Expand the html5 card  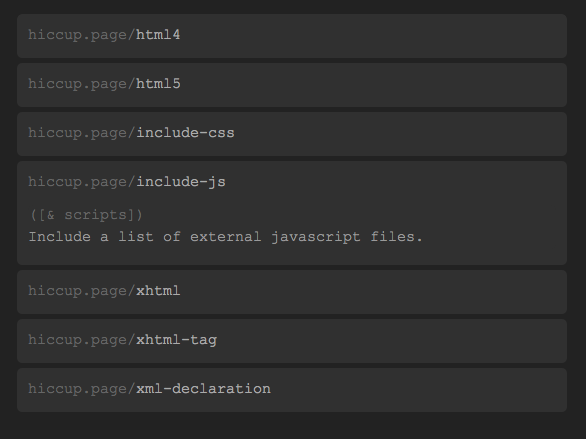pyautogui.click(x=292, y=85)
